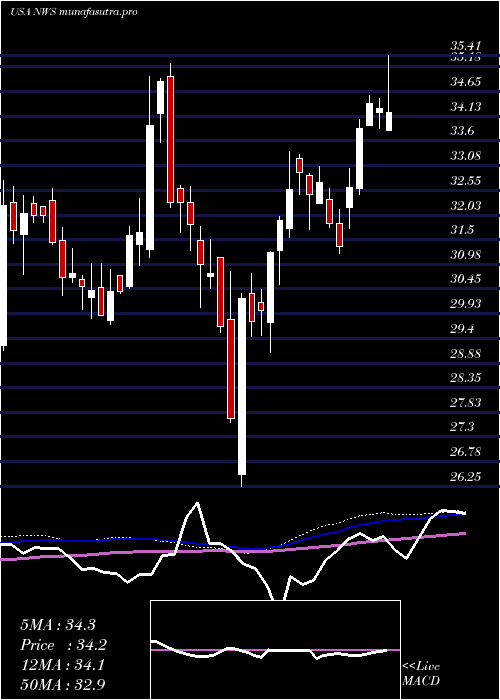The image size is (500, 700).
Task: Click the 26.78 price axis label
Action: coord(465,452)
